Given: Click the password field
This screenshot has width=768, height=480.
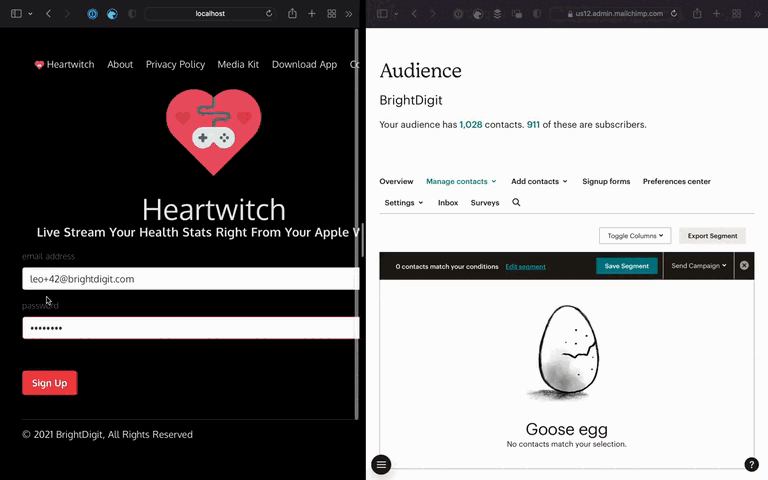Looking at the screenshot, I should pyautogui.click(x=191, y=328).
